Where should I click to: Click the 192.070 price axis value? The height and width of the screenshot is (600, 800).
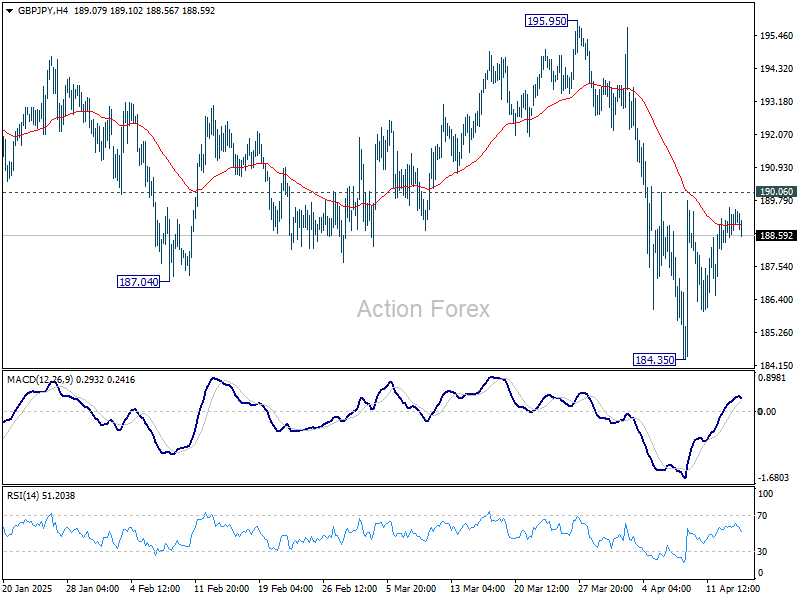[777, 135]
